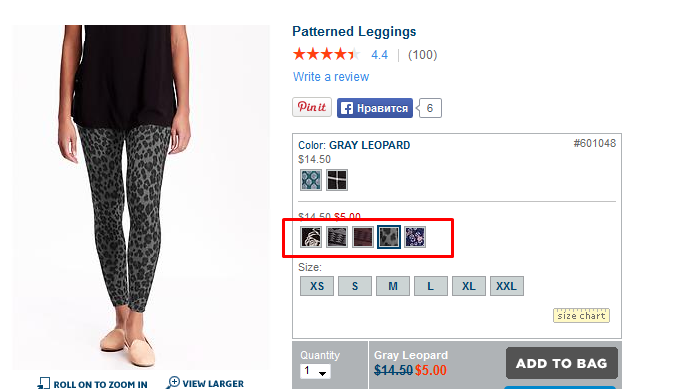The width and height of the screenshot is (683, 389).
Task: Open the Facebook like count bubble
Action: [429, 108]
